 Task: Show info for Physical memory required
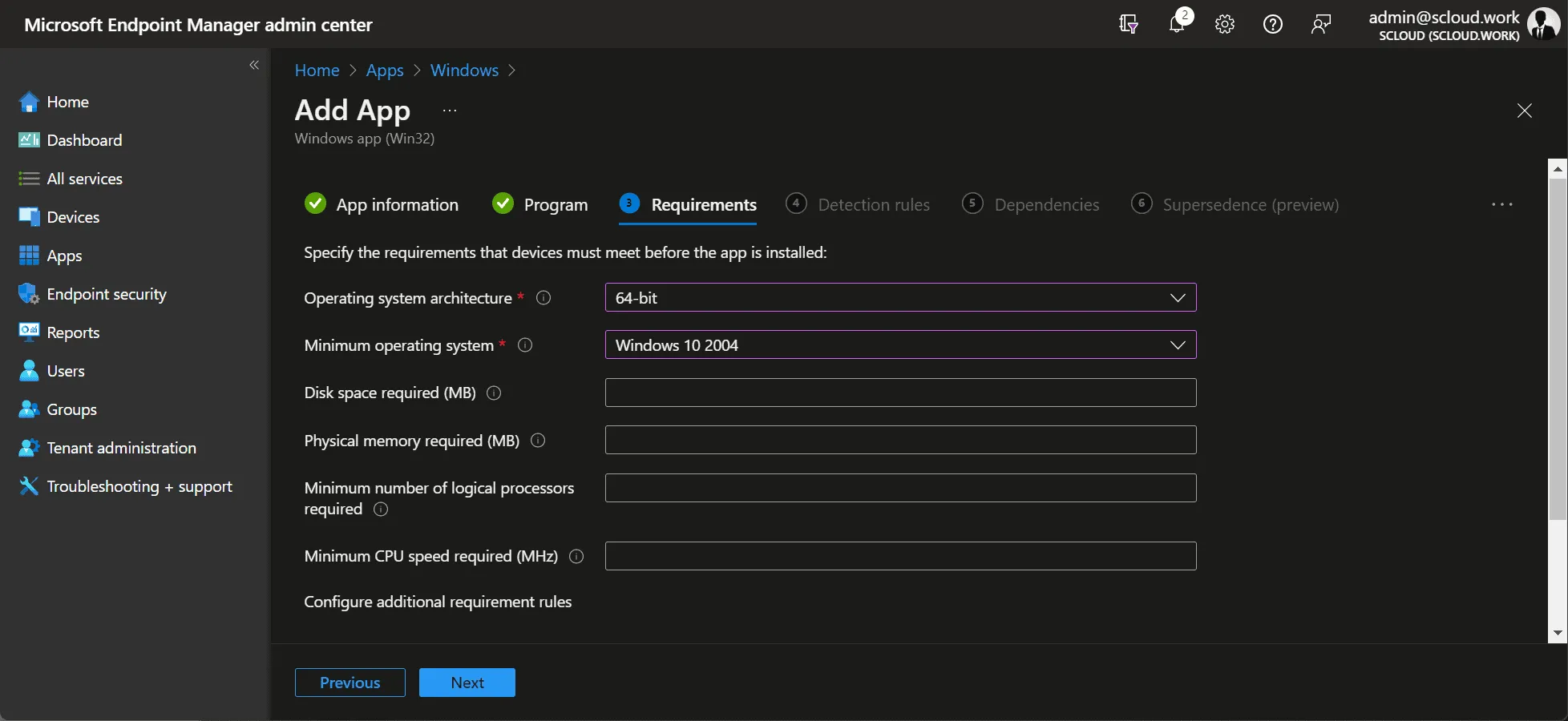[x=538, y=441]
